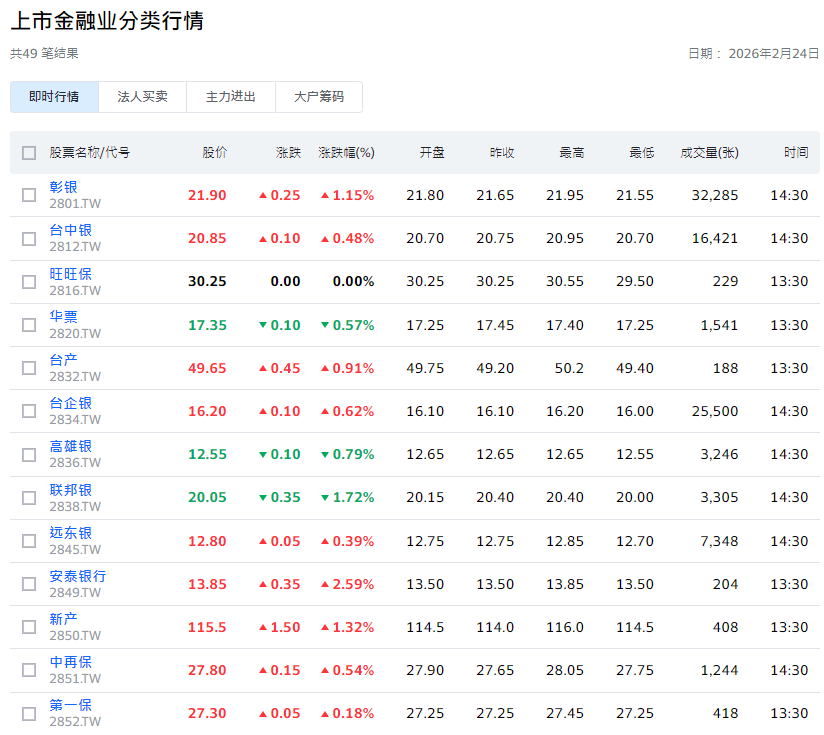824x735 pixels.
Task: Check the checkbox for 台企银 row
Action: click(29, 410)
